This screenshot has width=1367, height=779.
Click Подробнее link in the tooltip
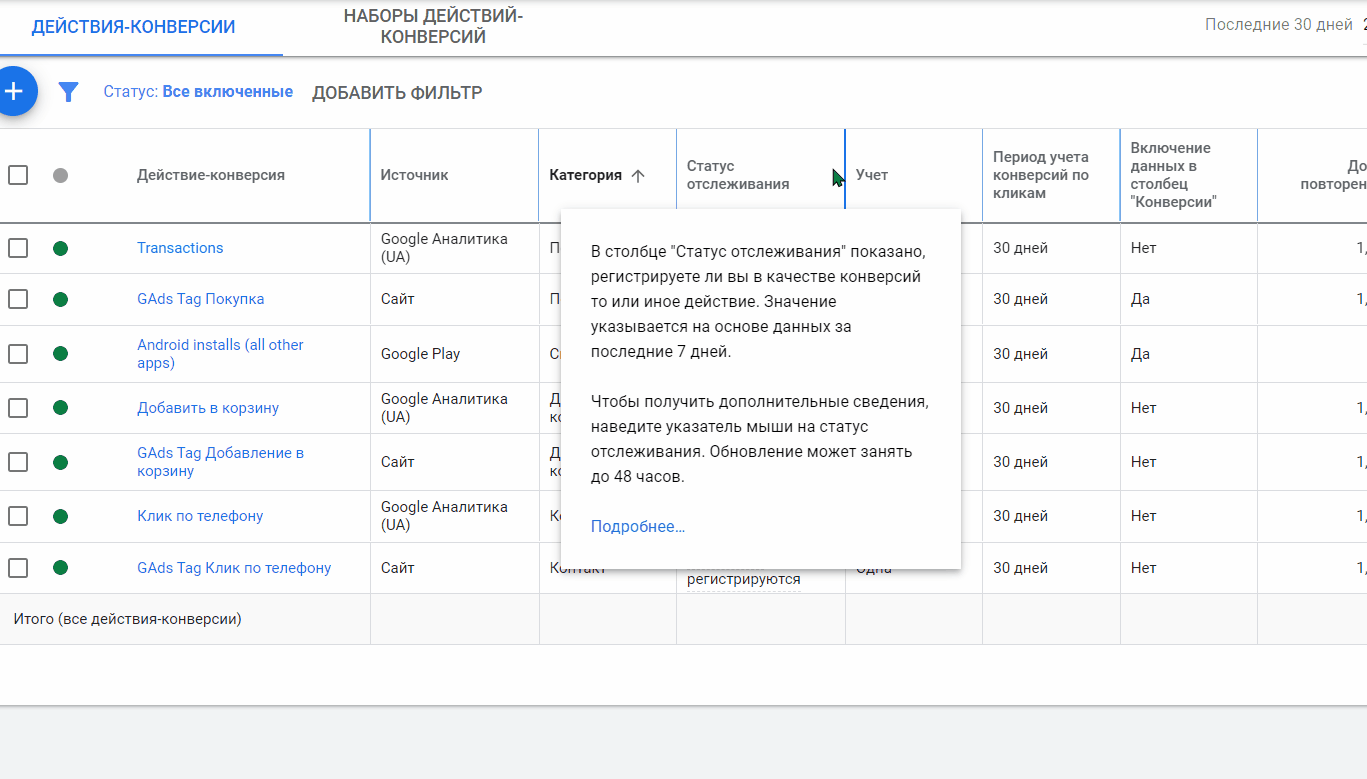pyautogui.click(x=638, y=527)
